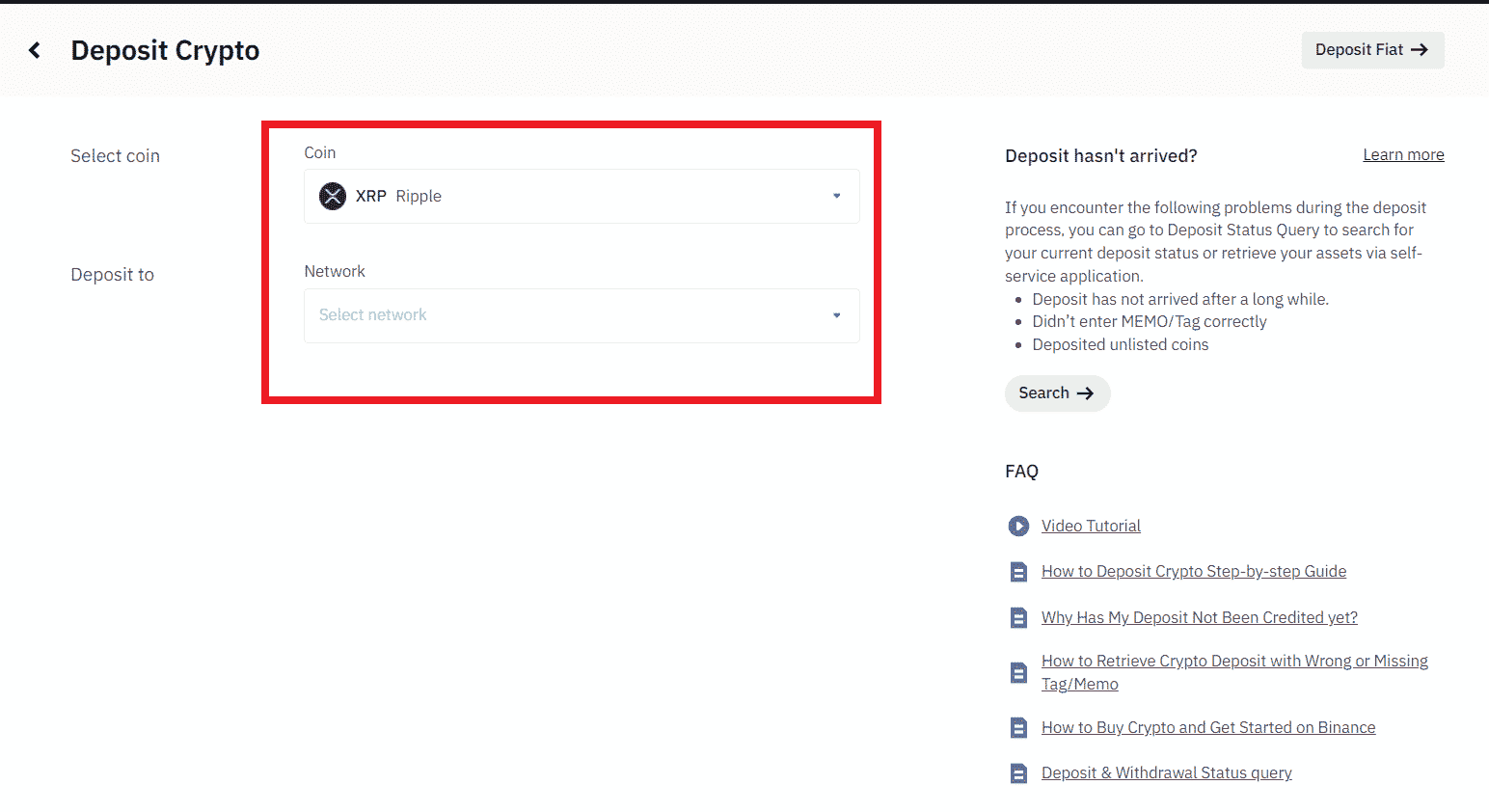Click document icon beside How to Buy Crypto
The height and width of the screenshot is (812, 1489).
(x=1018, y=727)
